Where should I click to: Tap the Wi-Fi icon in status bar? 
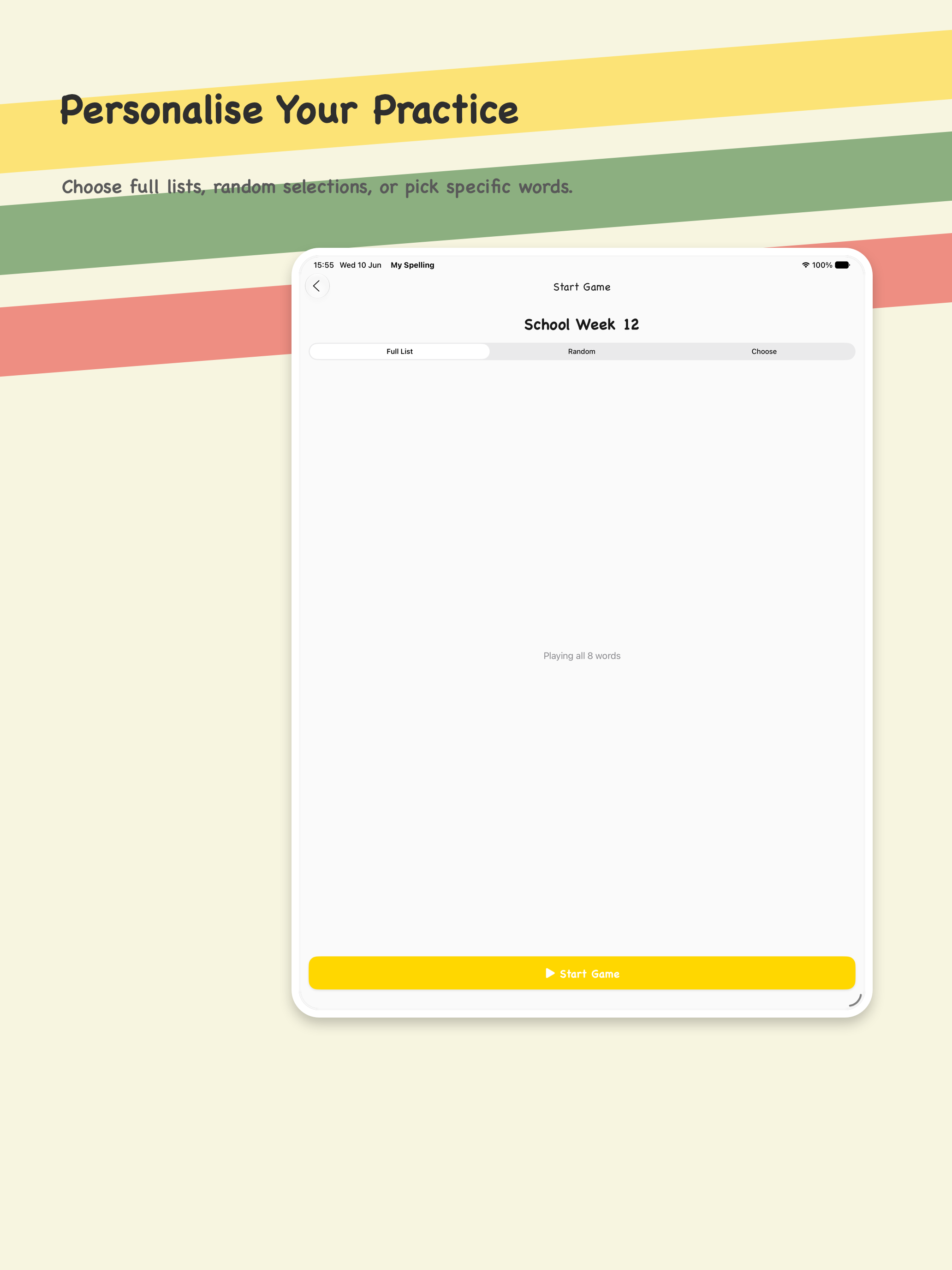click(805, 265)
